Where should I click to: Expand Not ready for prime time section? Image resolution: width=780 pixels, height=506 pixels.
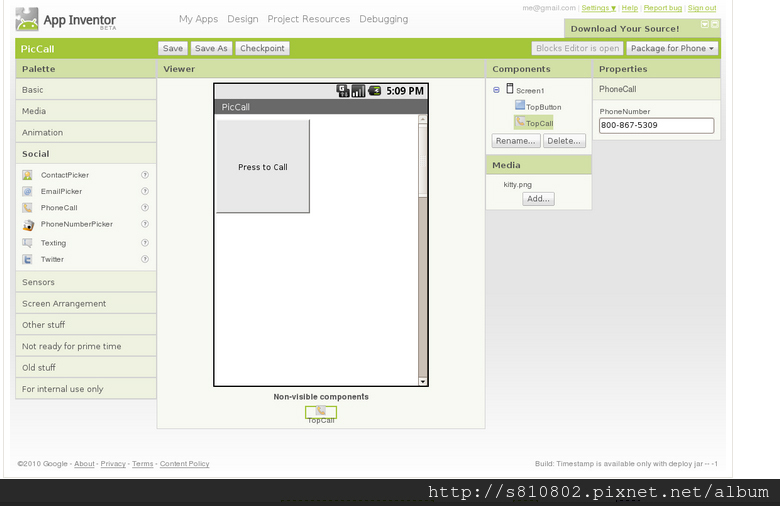(x=86, y=346)
